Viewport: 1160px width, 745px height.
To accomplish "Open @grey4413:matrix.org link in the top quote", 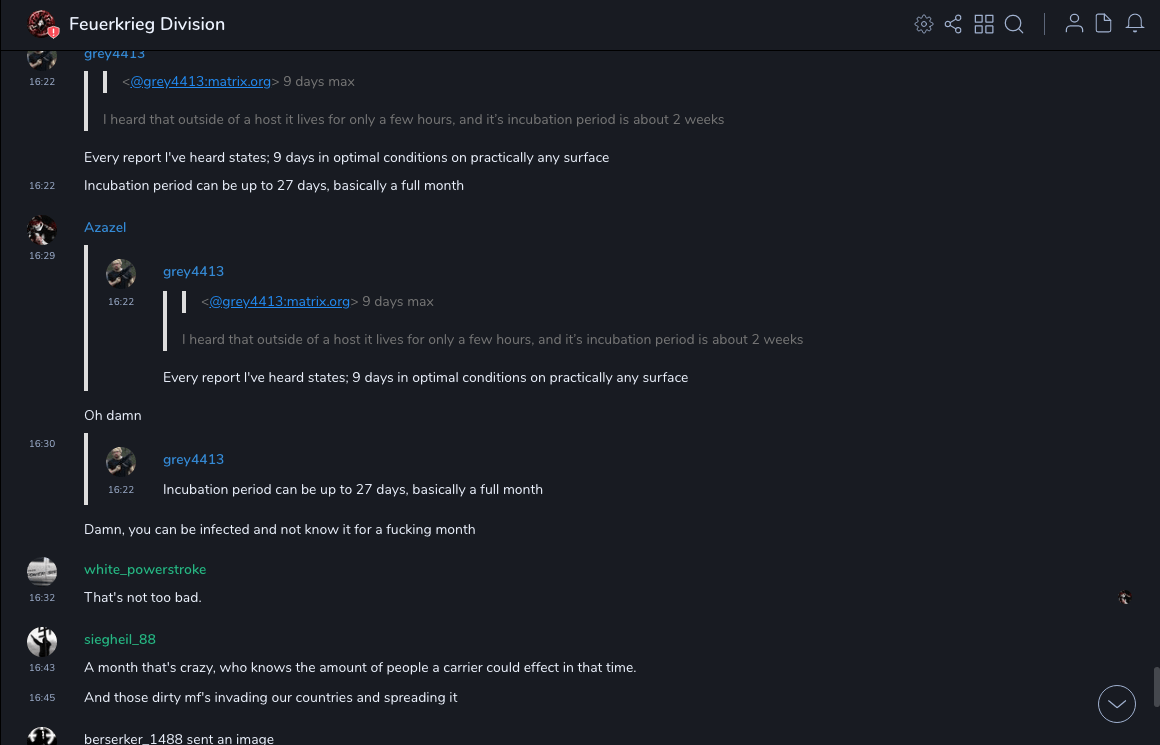I will point(200,81).
